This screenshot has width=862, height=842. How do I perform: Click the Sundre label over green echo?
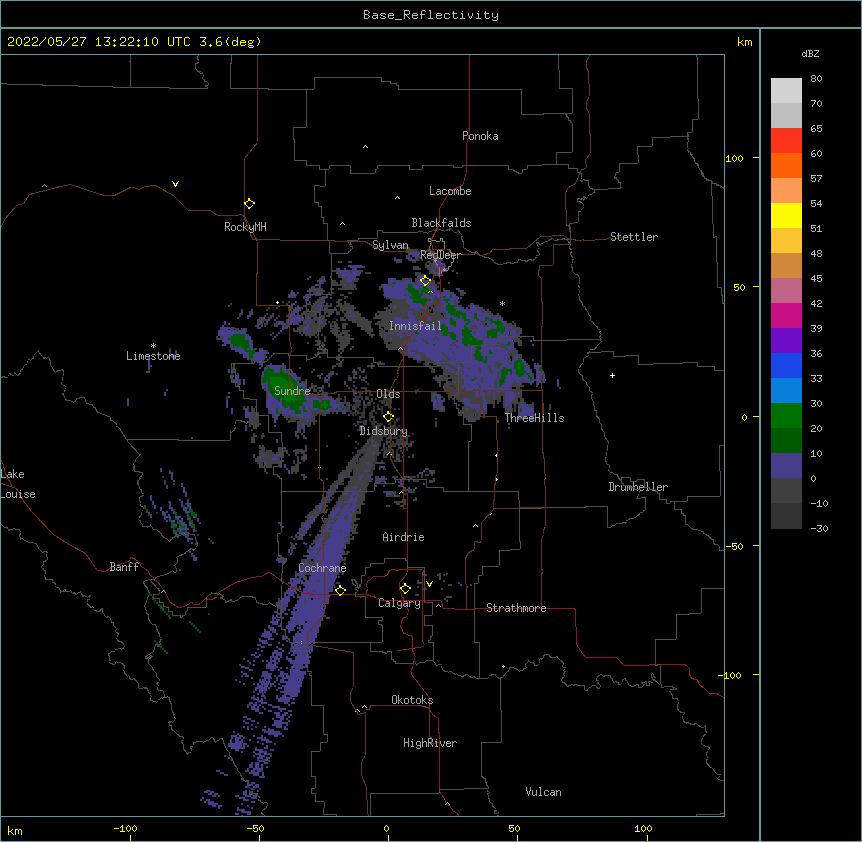point(292,391)
